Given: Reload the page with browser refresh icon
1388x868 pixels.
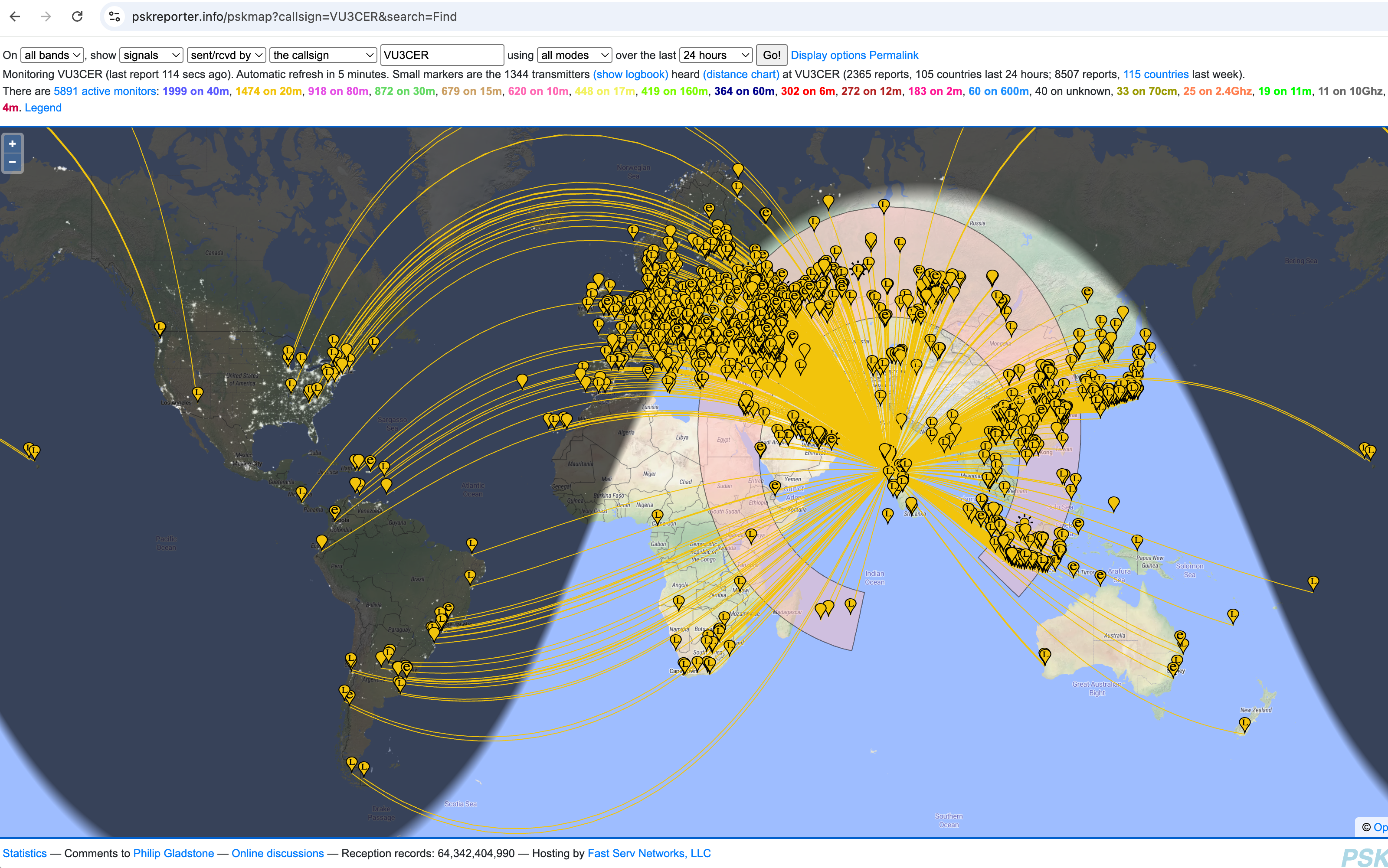Looking at the screenshot, I should point(77,16).
